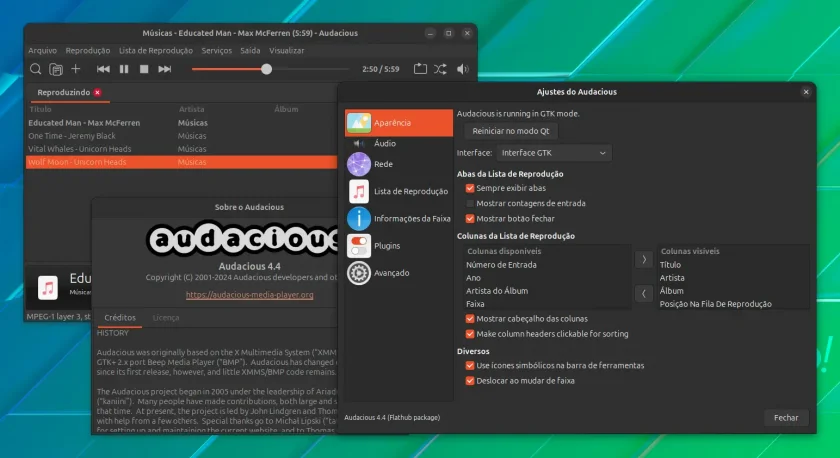This screenshot has width=840, height=458.
Task: Open Informações da Faixa settings category
Action: 399,219
